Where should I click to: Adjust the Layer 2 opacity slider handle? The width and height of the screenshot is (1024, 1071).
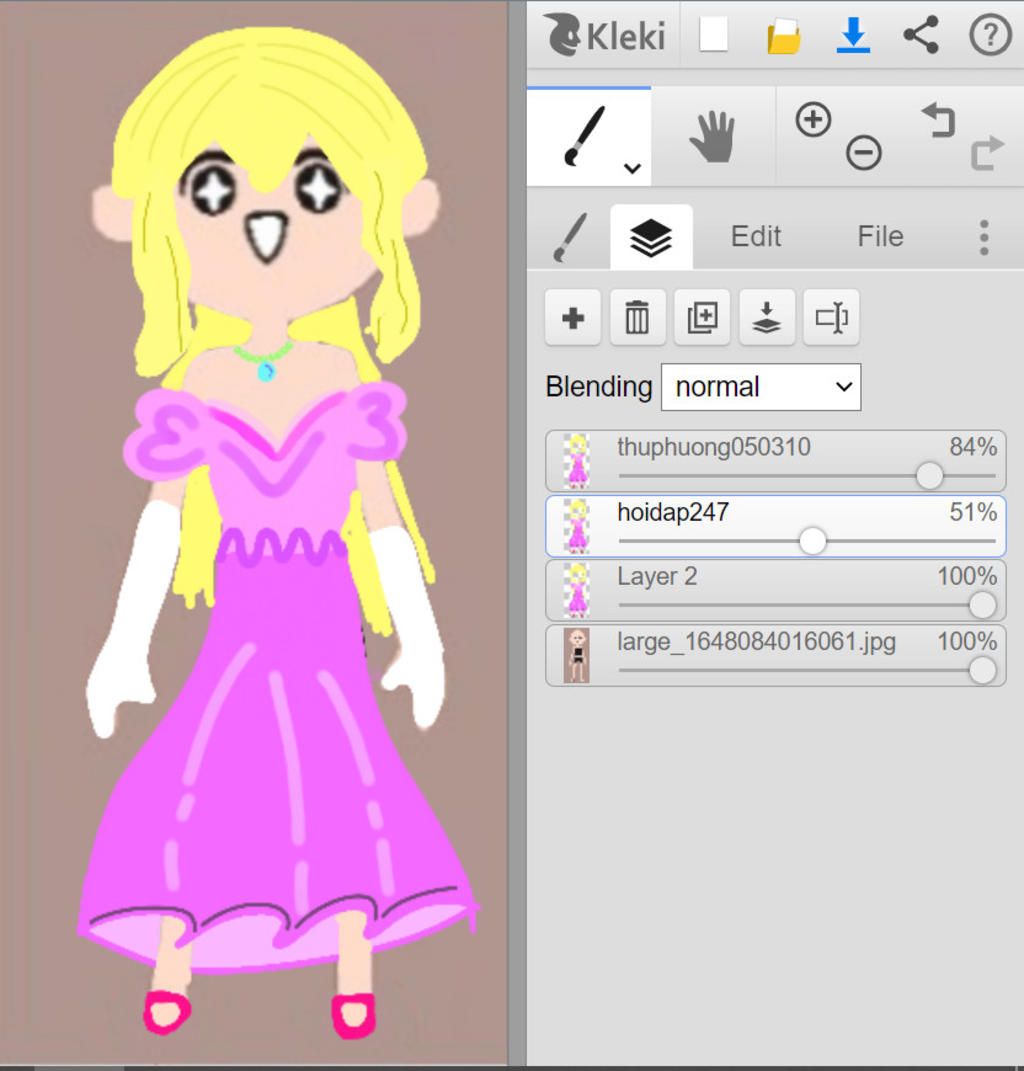(x=982, y=605)
